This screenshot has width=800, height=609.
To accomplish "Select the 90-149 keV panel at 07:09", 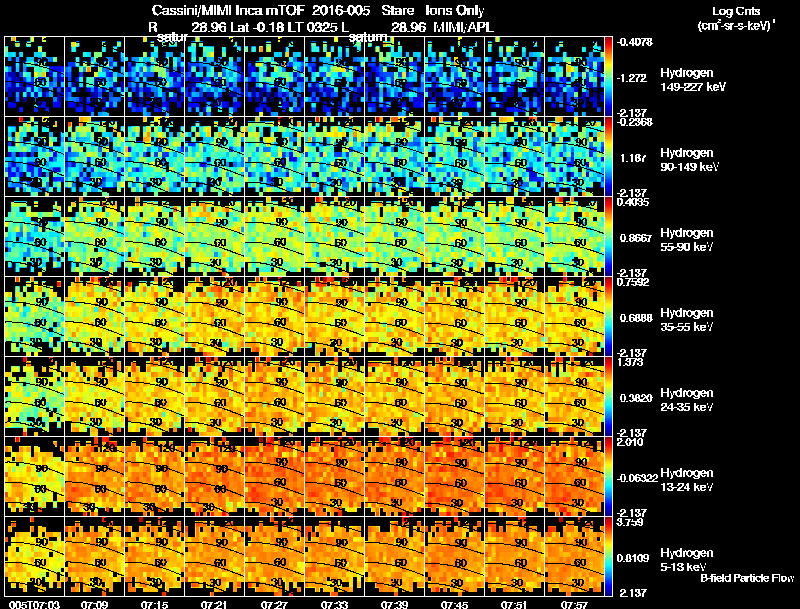I will [x=94, y=157].
